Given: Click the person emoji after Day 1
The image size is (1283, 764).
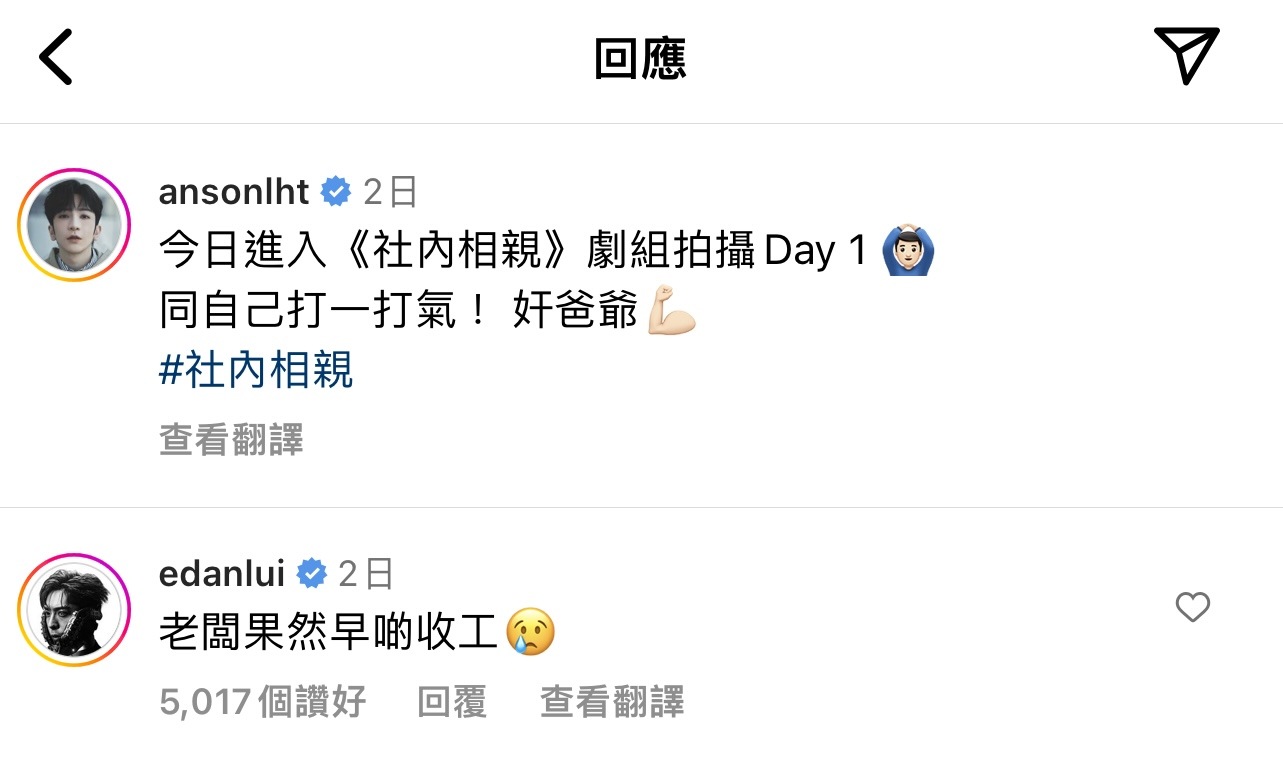Looking at the screenshot, I should click(x=908, y=251).
